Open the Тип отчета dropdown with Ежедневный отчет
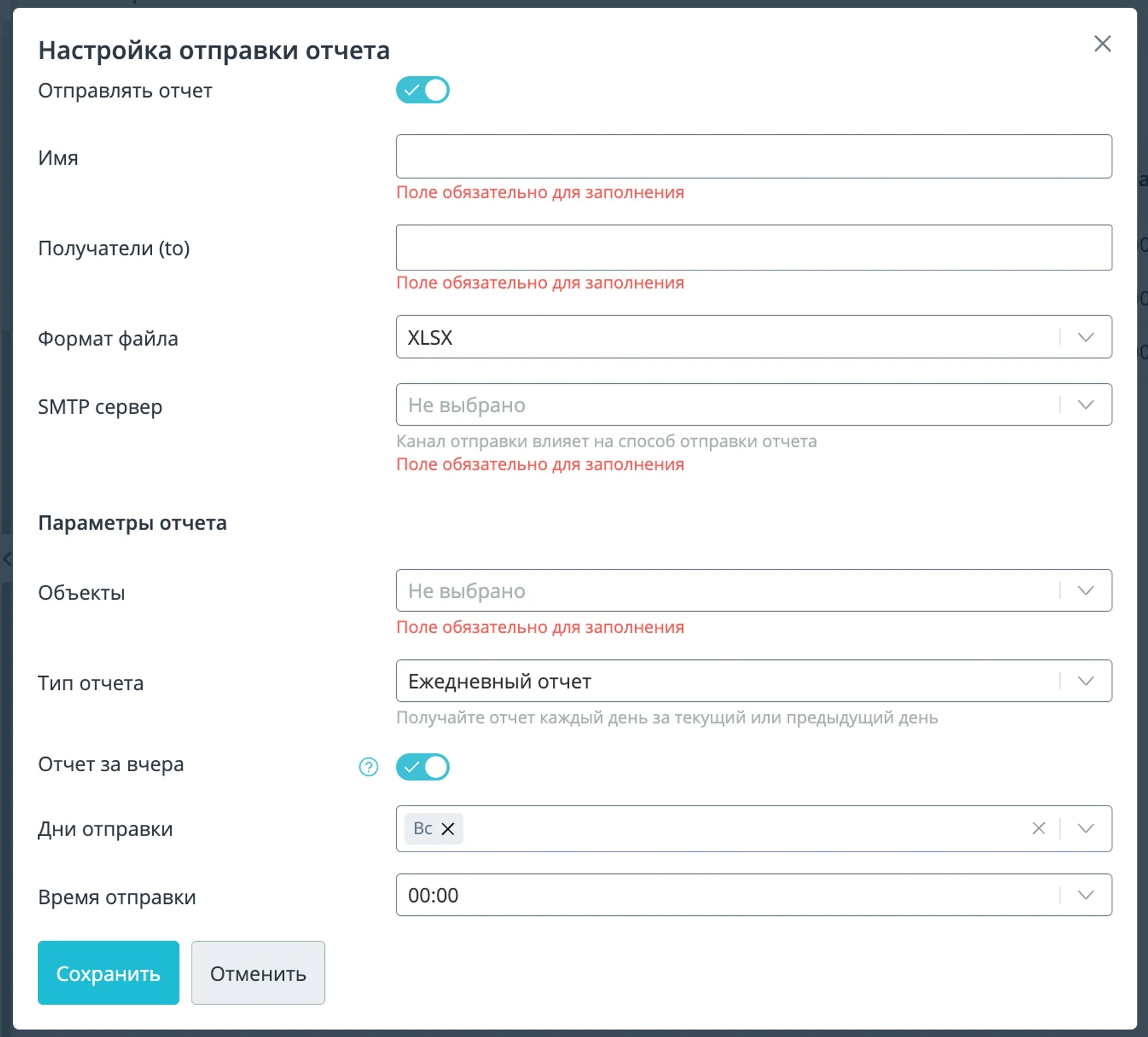Viewport: 1148px width, 1037px height. (x=754, y=681)
